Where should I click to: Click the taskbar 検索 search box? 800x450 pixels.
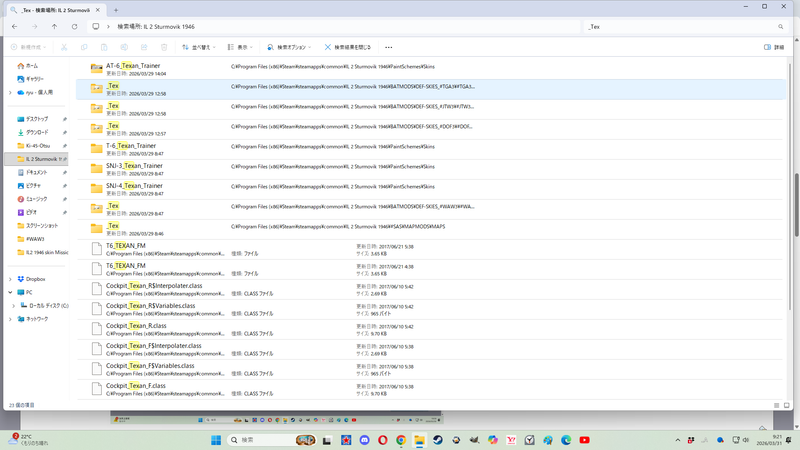click(272, 440)
